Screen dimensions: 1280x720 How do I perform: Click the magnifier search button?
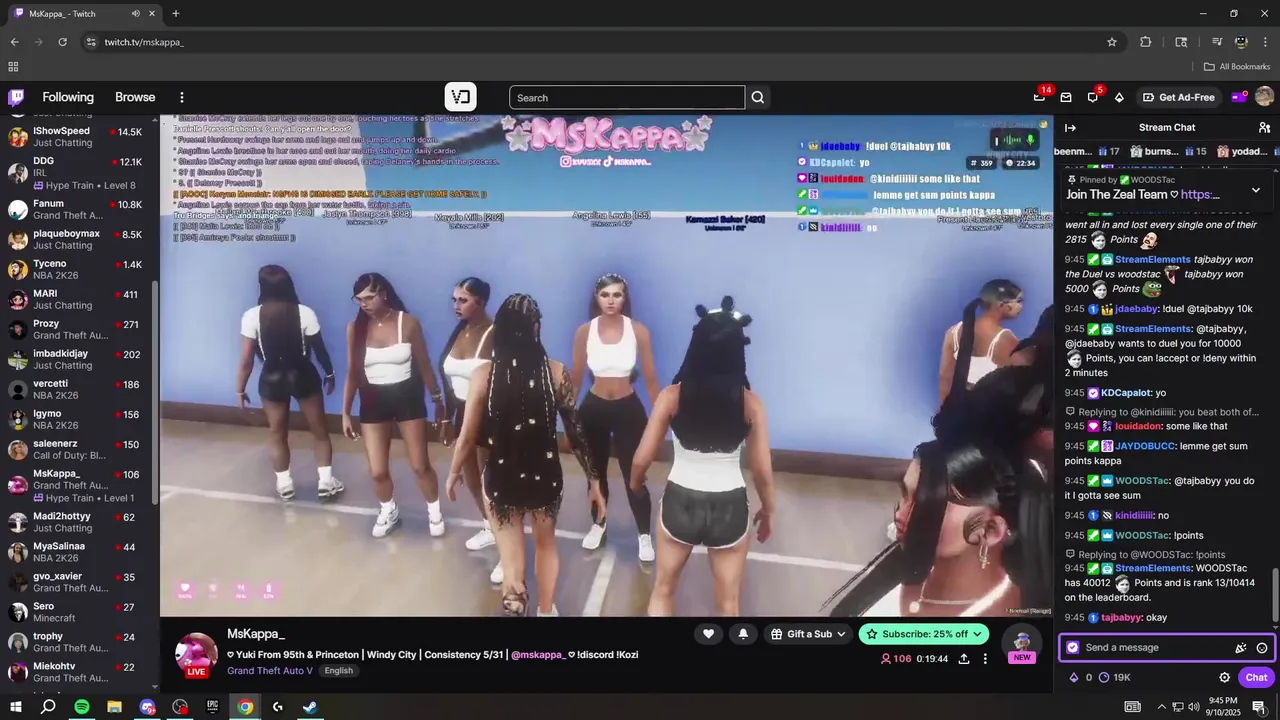(x=758, y=97)
